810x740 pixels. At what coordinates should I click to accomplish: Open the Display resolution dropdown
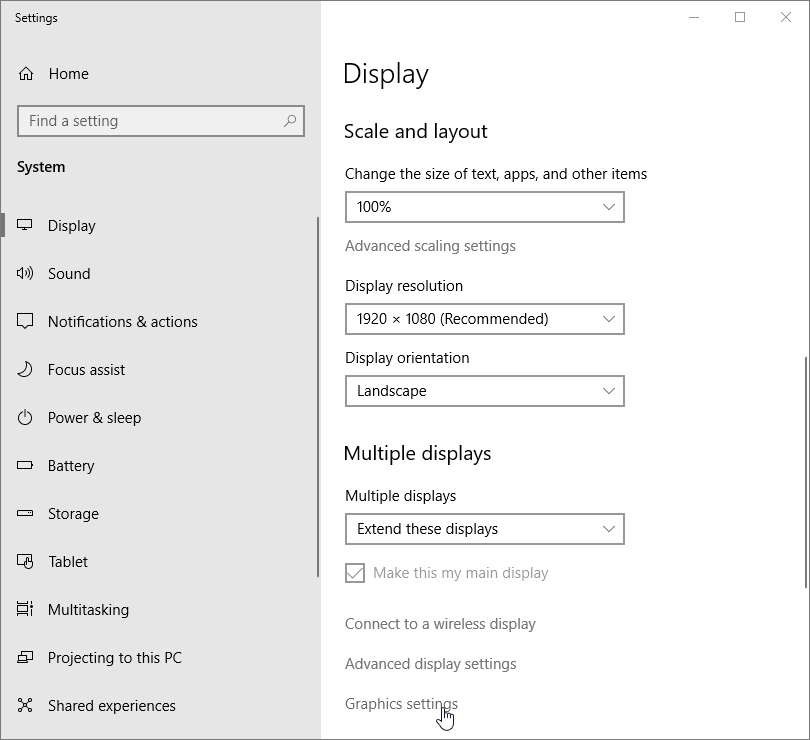pyautogui.click(x=484, y=319)
